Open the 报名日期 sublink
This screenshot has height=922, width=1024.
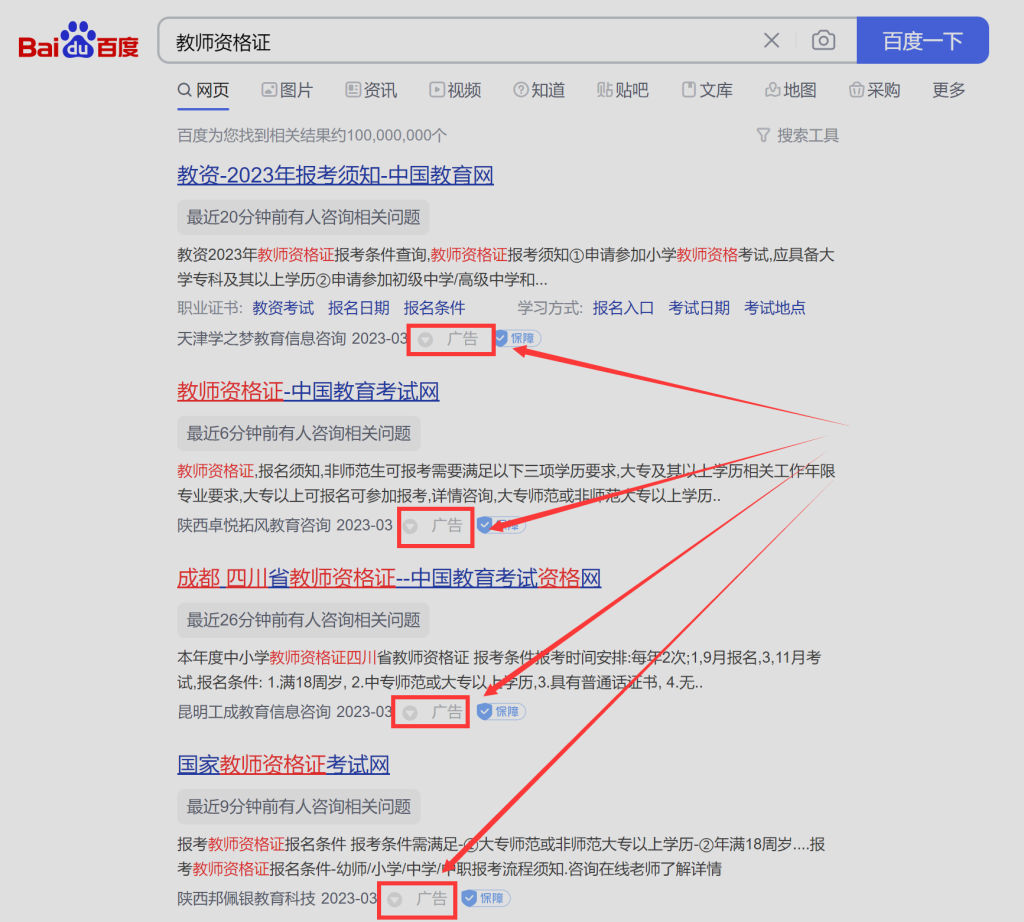(359, 308)
